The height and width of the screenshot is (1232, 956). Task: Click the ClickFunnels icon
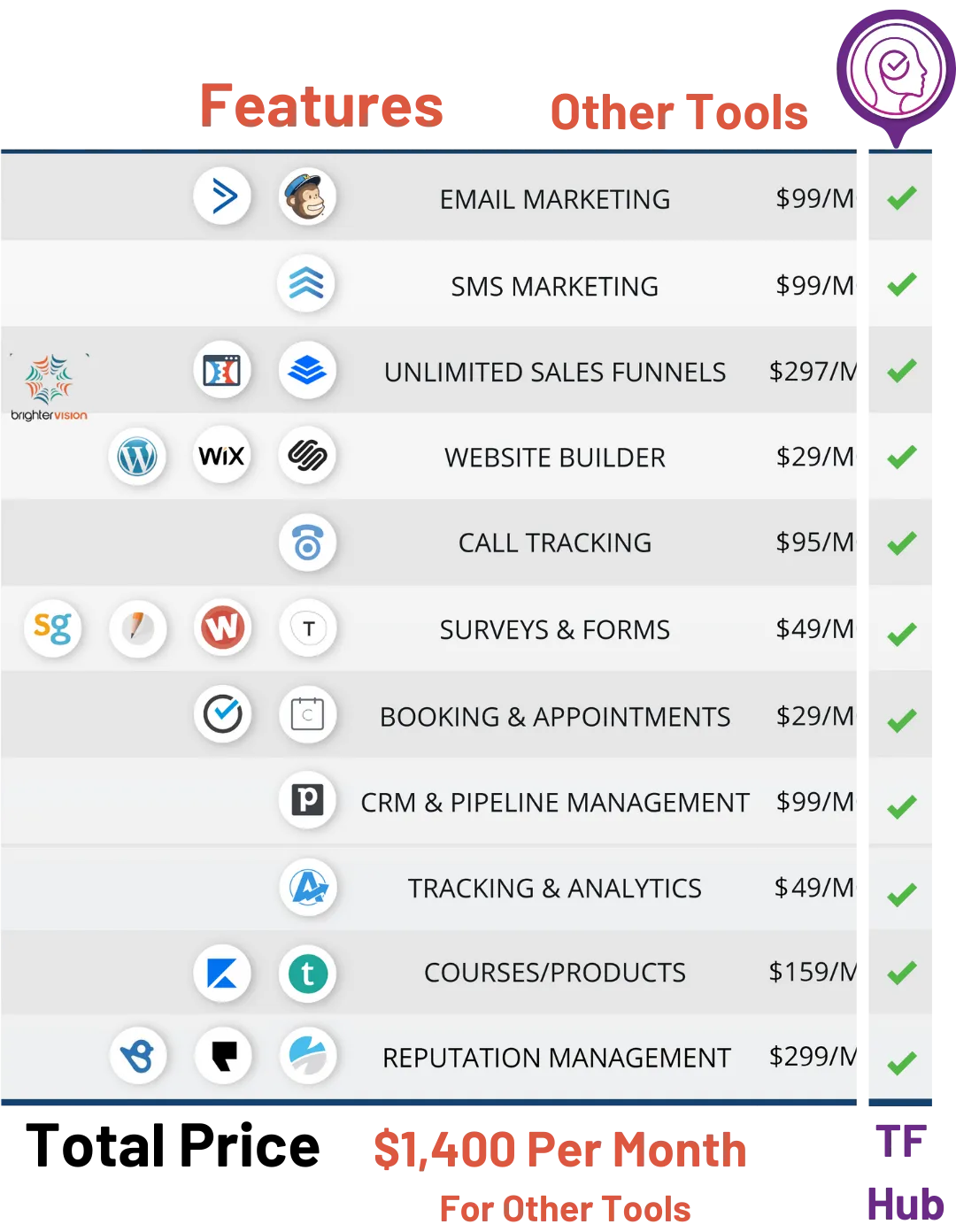(x=222, y=369)
